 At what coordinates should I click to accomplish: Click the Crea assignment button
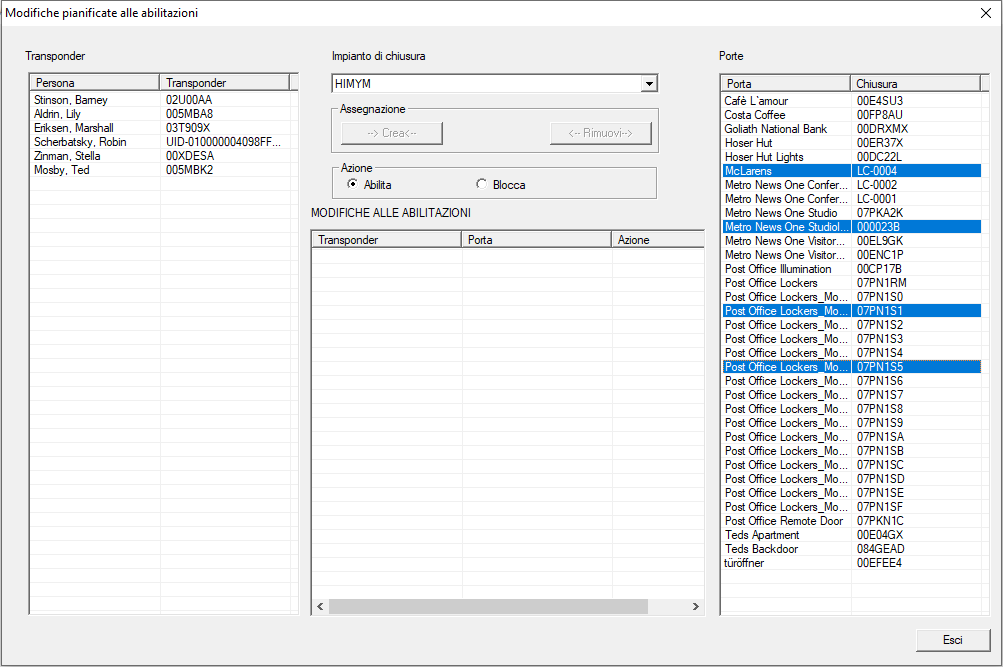pos(391,133)
